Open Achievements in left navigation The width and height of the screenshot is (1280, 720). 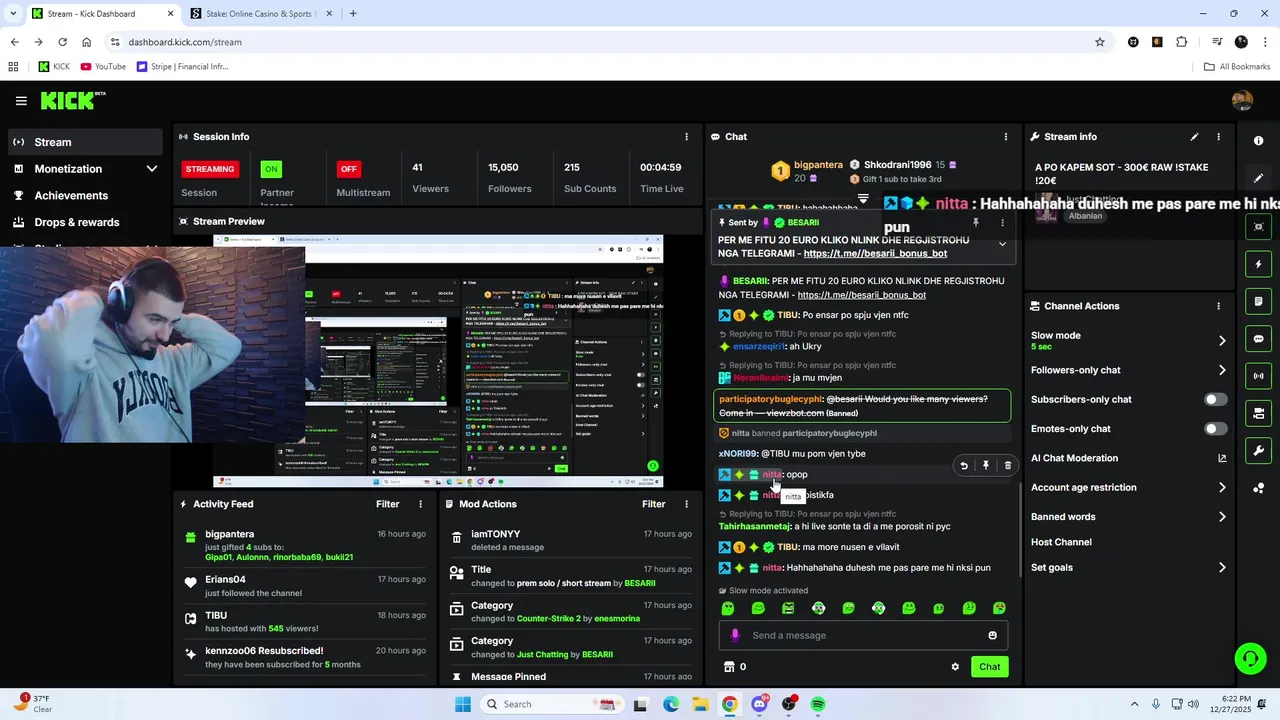85,195
